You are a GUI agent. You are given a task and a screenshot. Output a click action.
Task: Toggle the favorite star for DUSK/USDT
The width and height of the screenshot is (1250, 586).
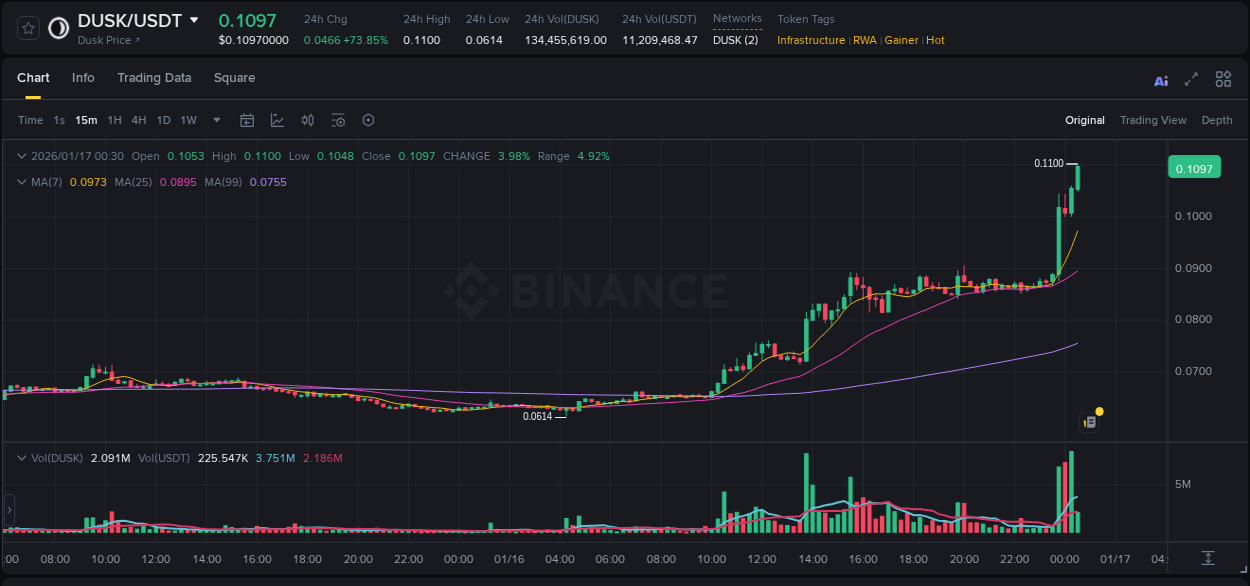click(28, 28)
